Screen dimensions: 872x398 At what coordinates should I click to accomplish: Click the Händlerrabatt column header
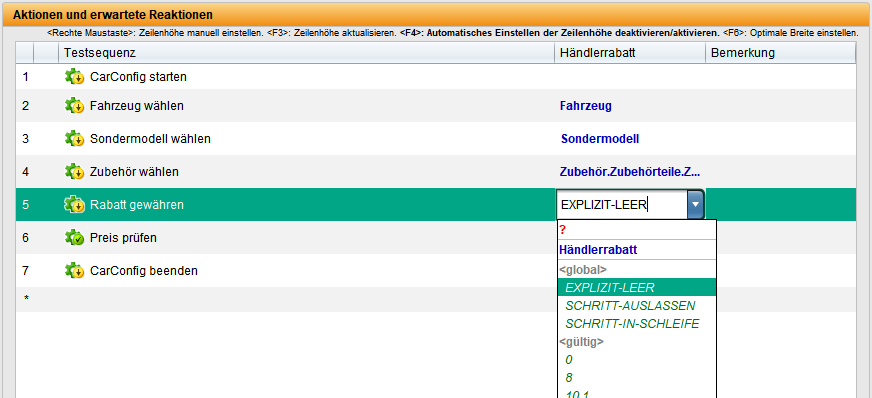click(630, 53)
